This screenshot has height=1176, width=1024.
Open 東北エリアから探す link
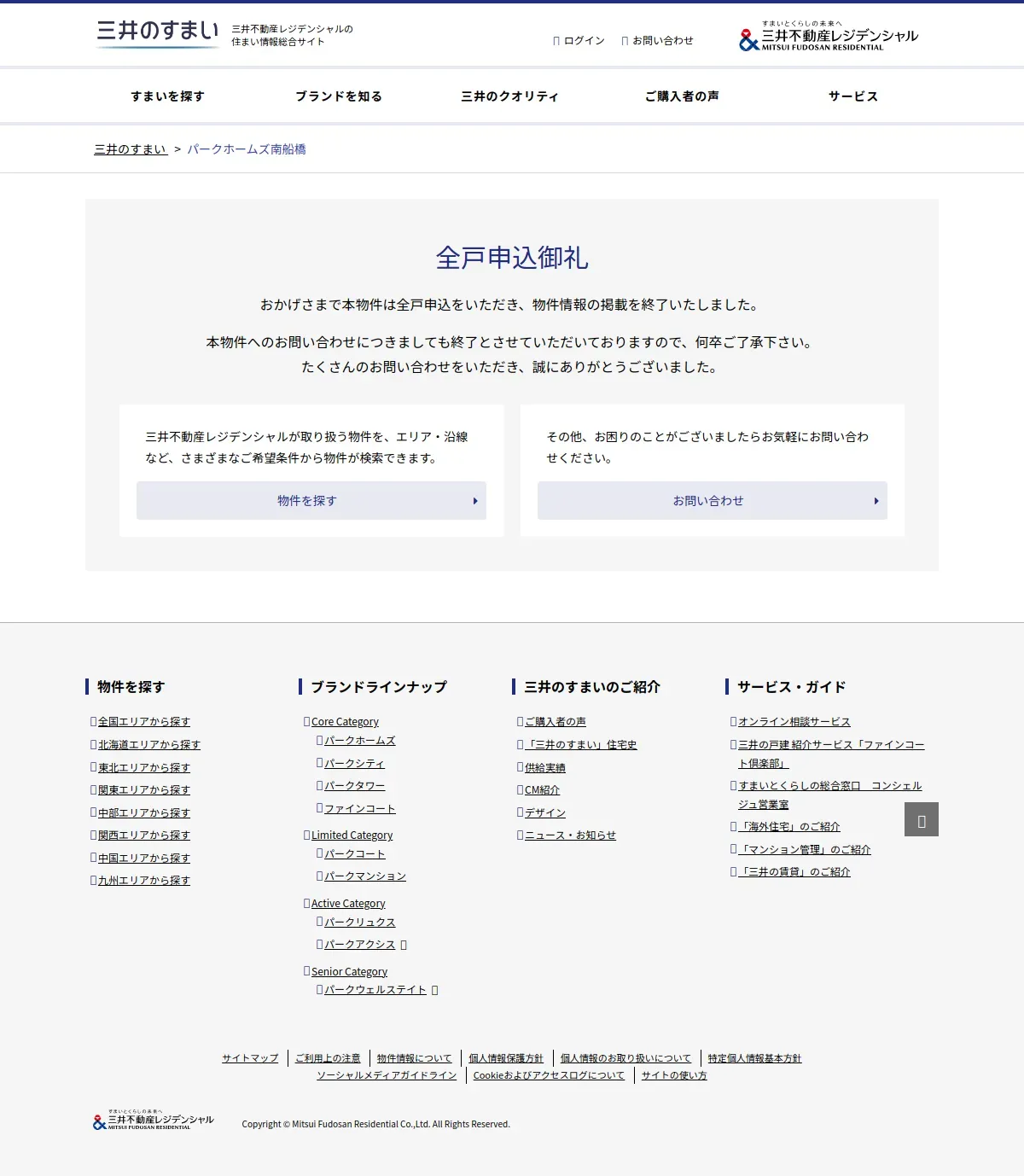click(x=143, y=768)
